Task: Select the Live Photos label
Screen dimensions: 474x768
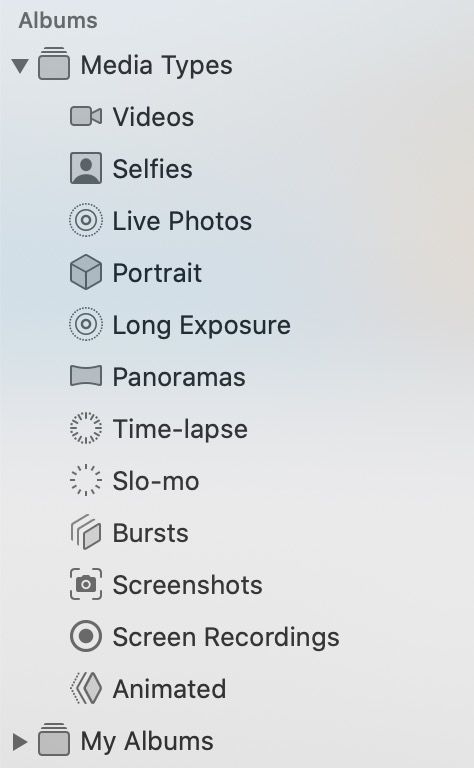Action: point(182,220)
